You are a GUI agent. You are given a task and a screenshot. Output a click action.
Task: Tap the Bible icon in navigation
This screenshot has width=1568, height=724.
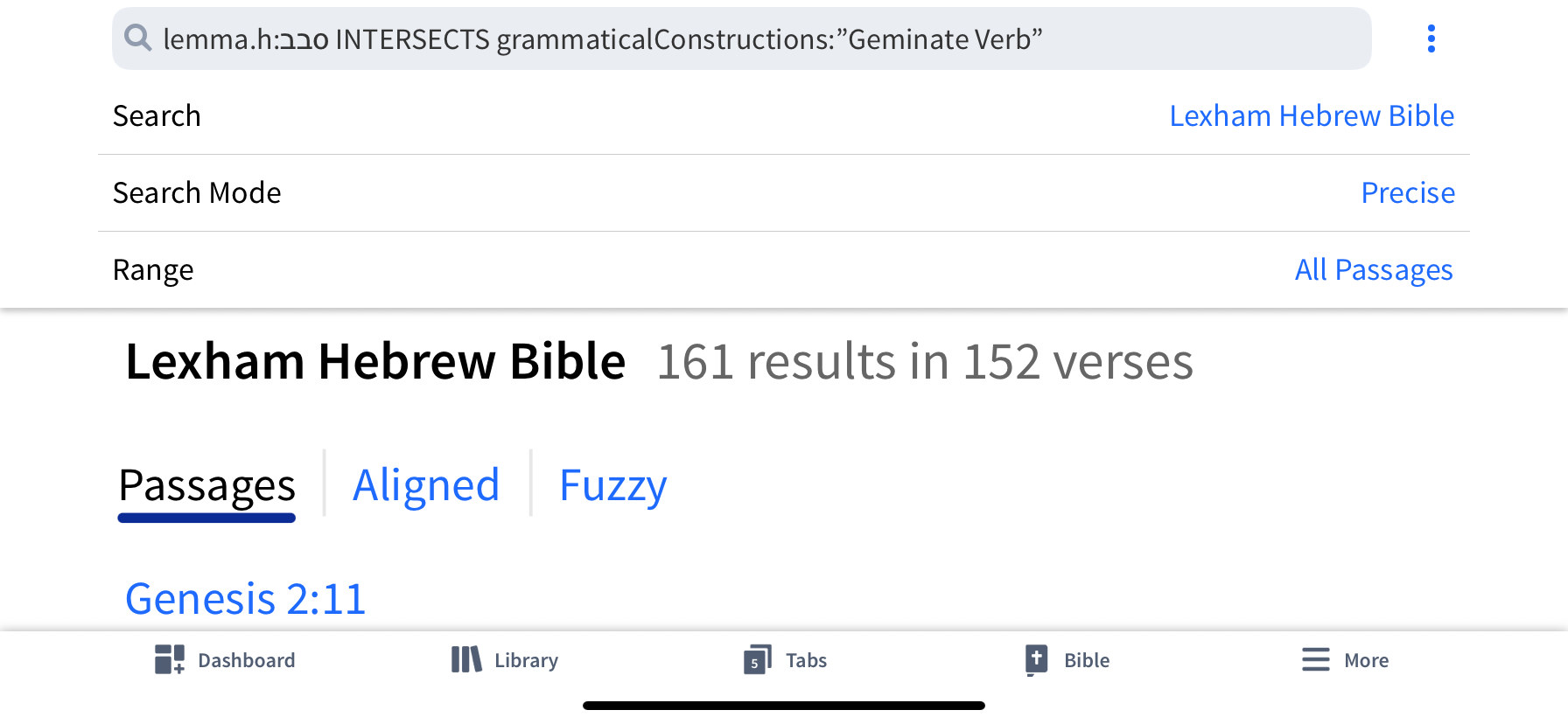pos(1036,660)
